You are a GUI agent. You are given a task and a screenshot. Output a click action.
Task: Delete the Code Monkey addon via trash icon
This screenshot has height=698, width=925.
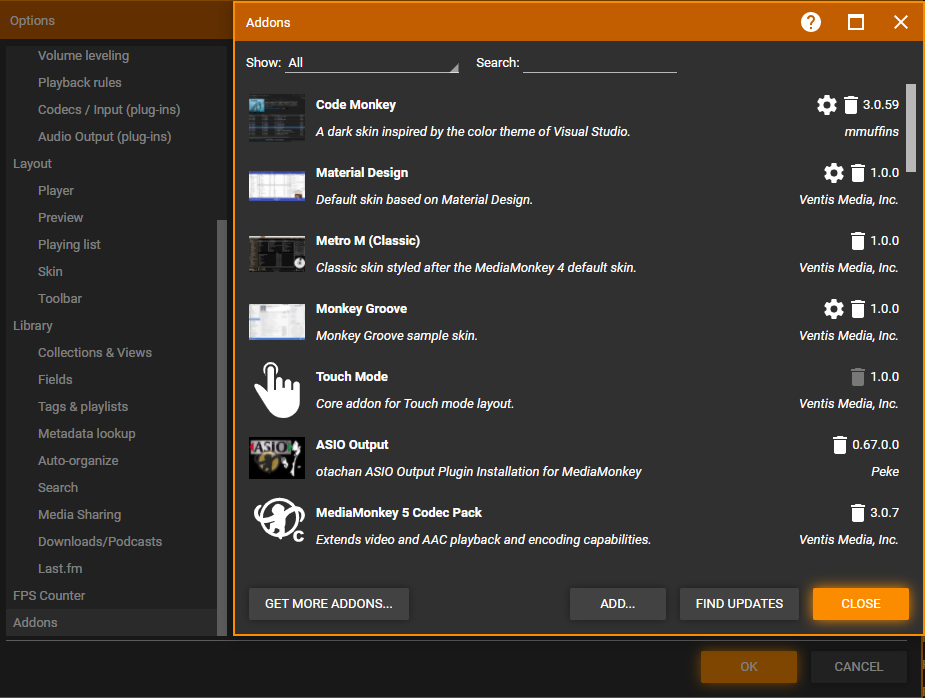[x=851, y=105]
